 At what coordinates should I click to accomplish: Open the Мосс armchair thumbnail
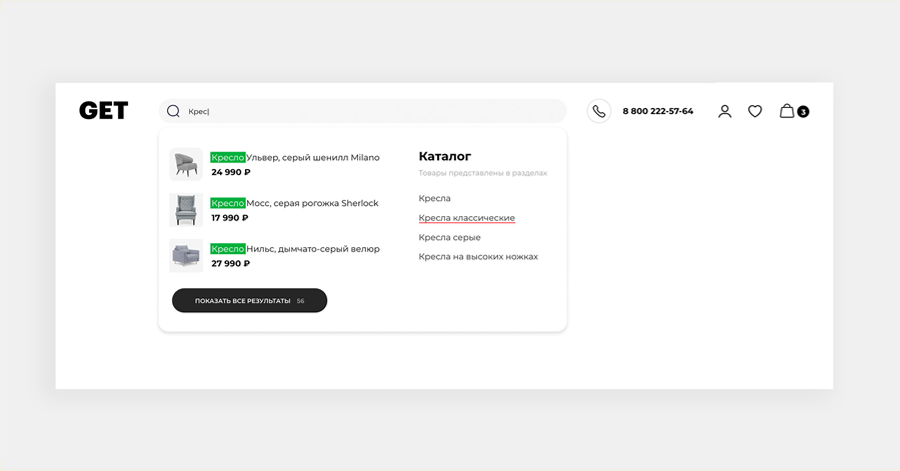point(186,210)
